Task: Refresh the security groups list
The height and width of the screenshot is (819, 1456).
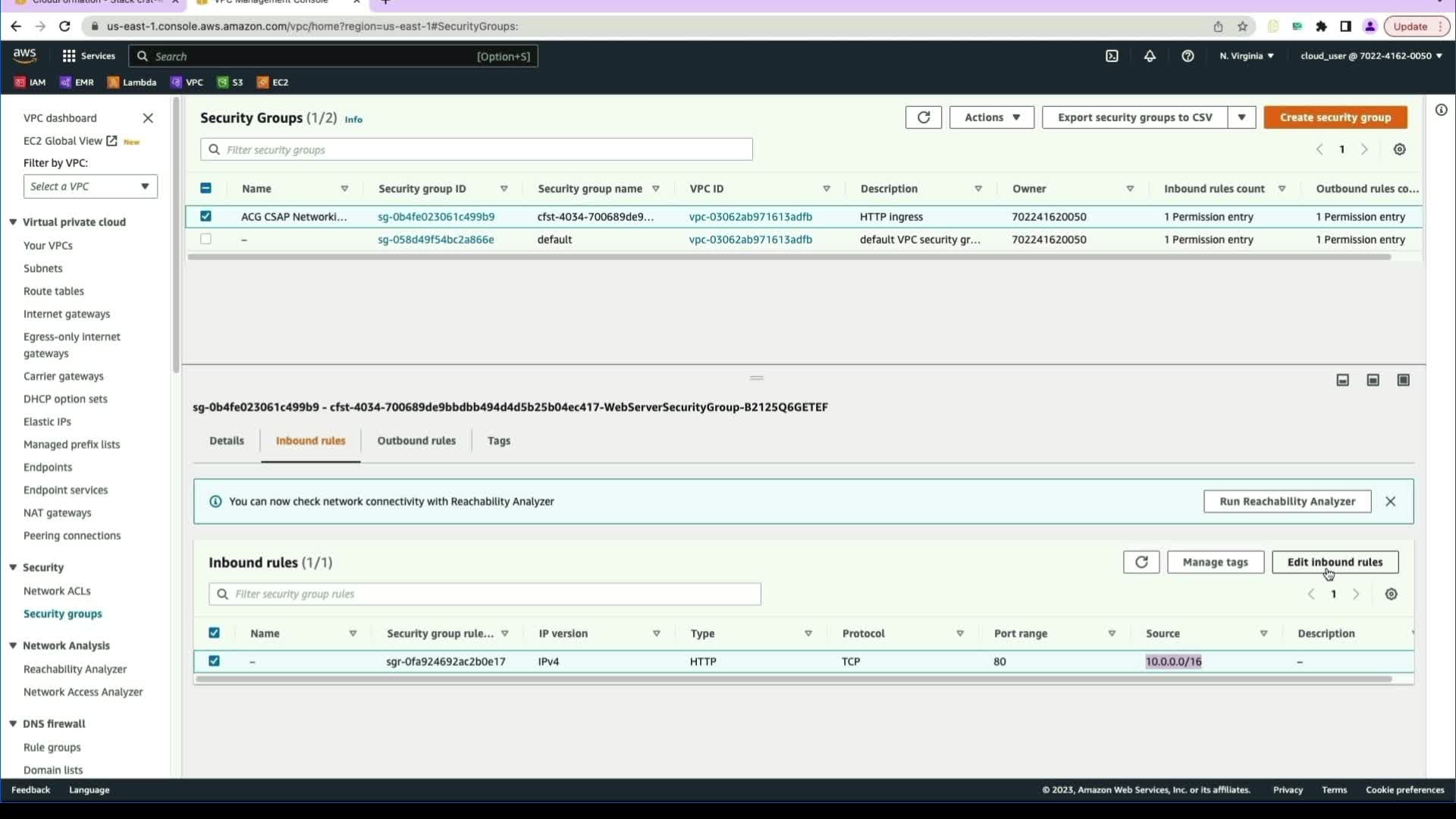Action: point(923,118)
